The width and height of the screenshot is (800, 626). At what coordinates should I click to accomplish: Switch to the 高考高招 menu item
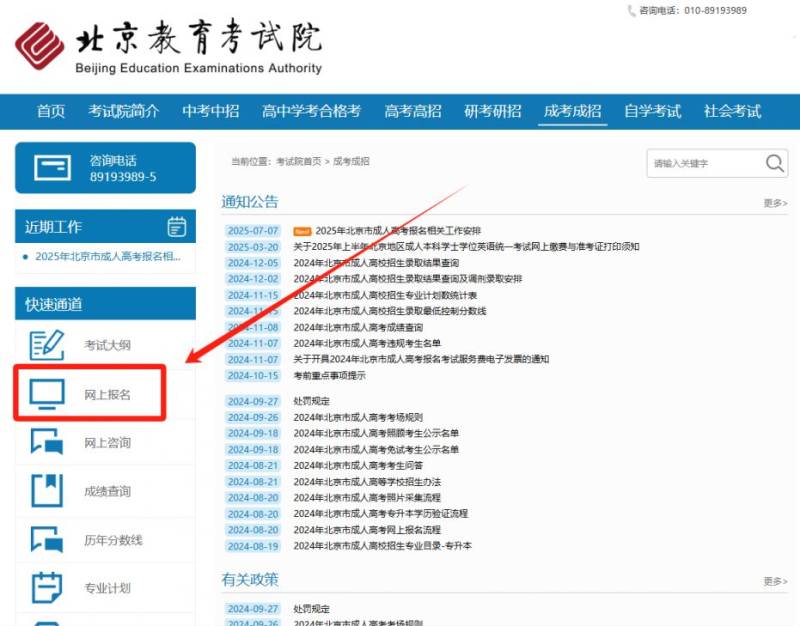(x=412, y=112)
